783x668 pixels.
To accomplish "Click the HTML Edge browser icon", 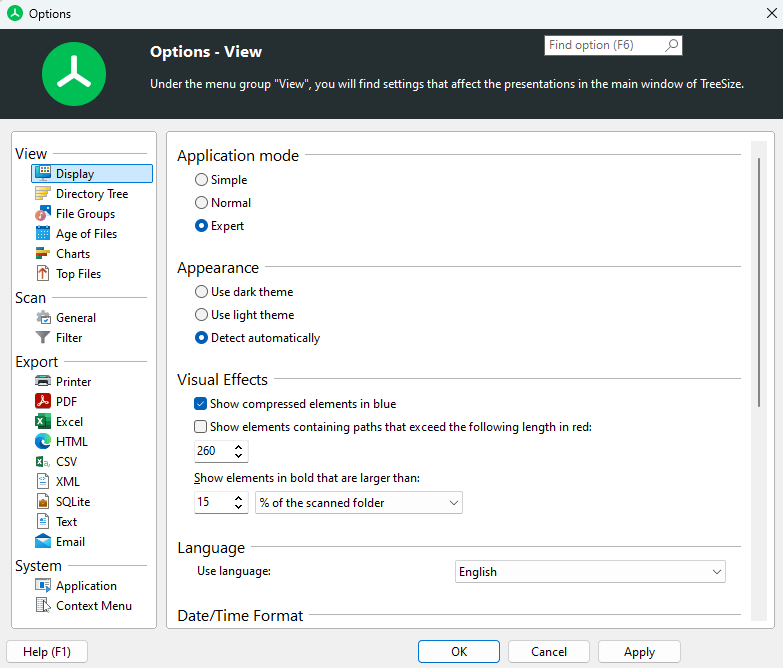I will click(x=43, y=441).
